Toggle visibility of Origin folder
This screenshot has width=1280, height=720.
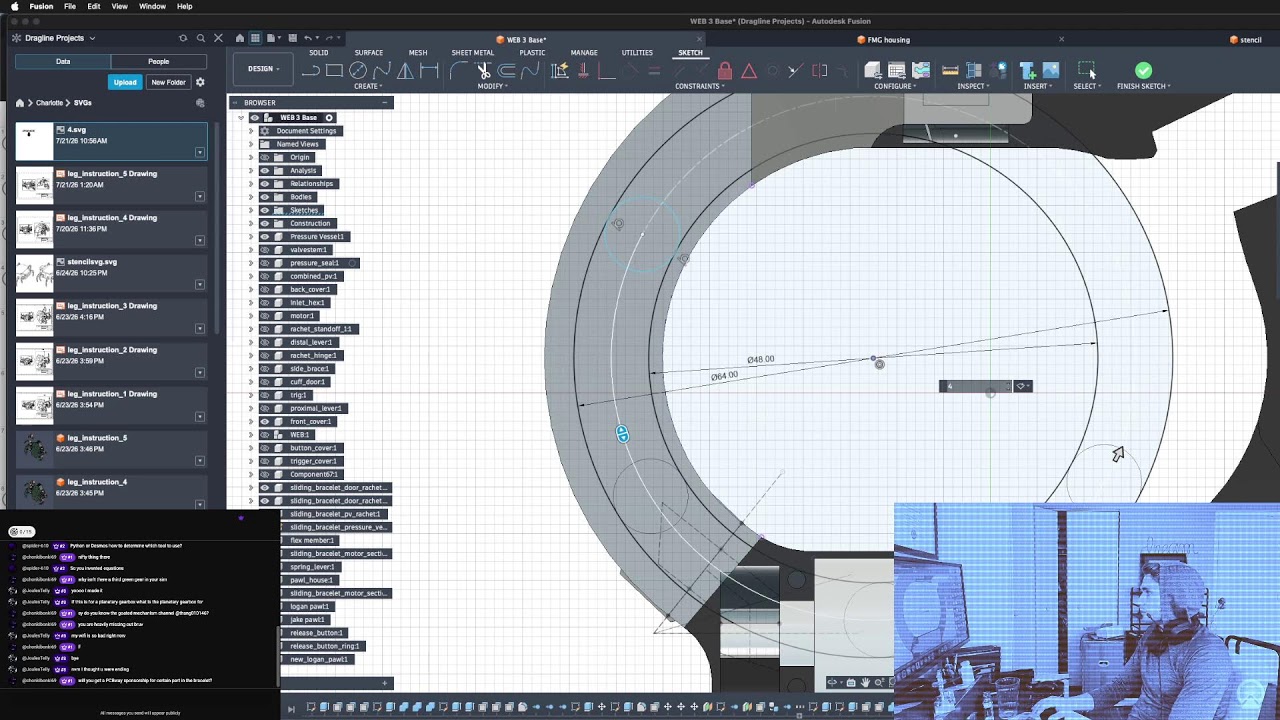pyautogui.click(x=265, y=157)
